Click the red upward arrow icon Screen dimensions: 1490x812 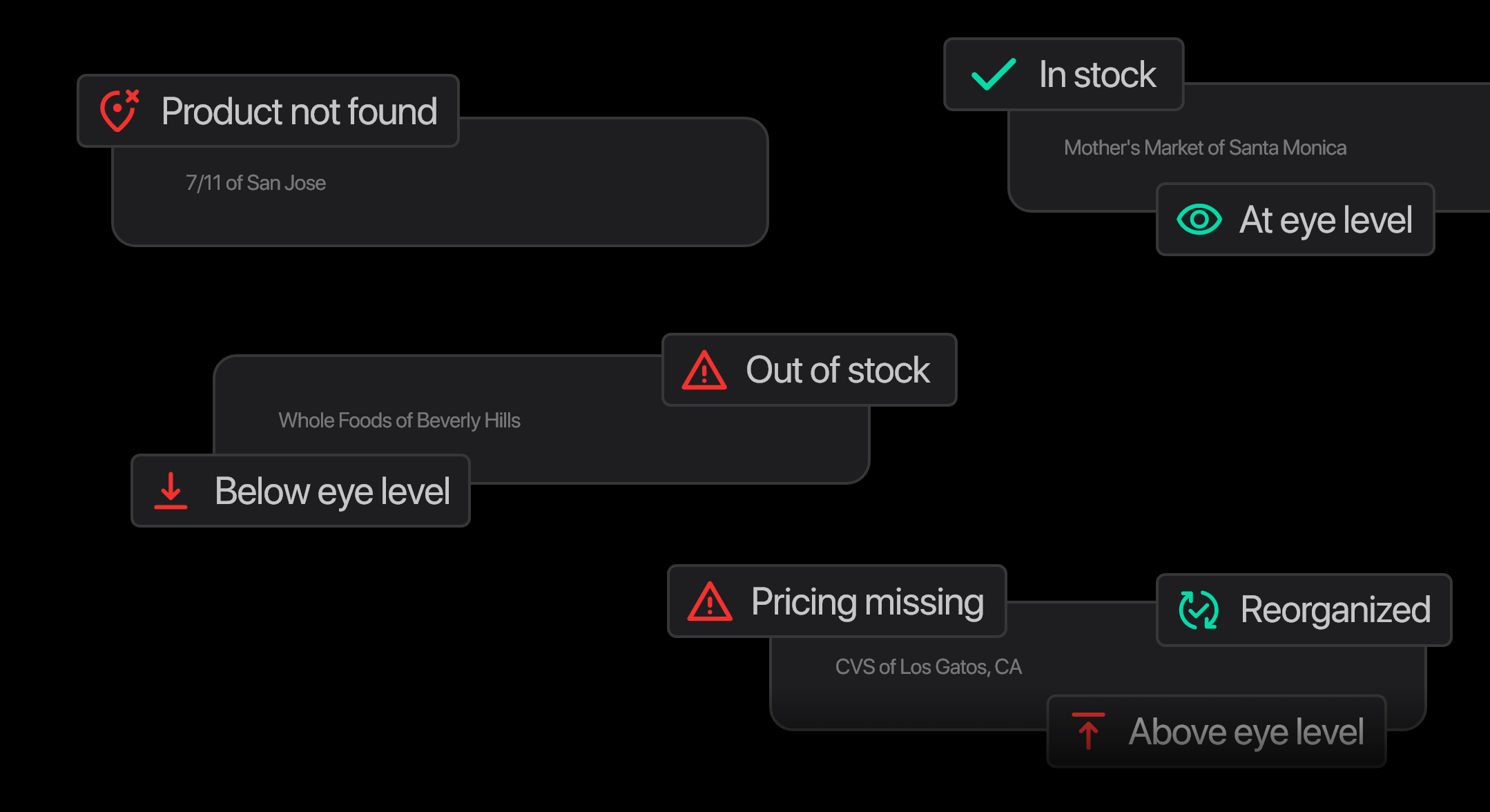click(1088, 731)
